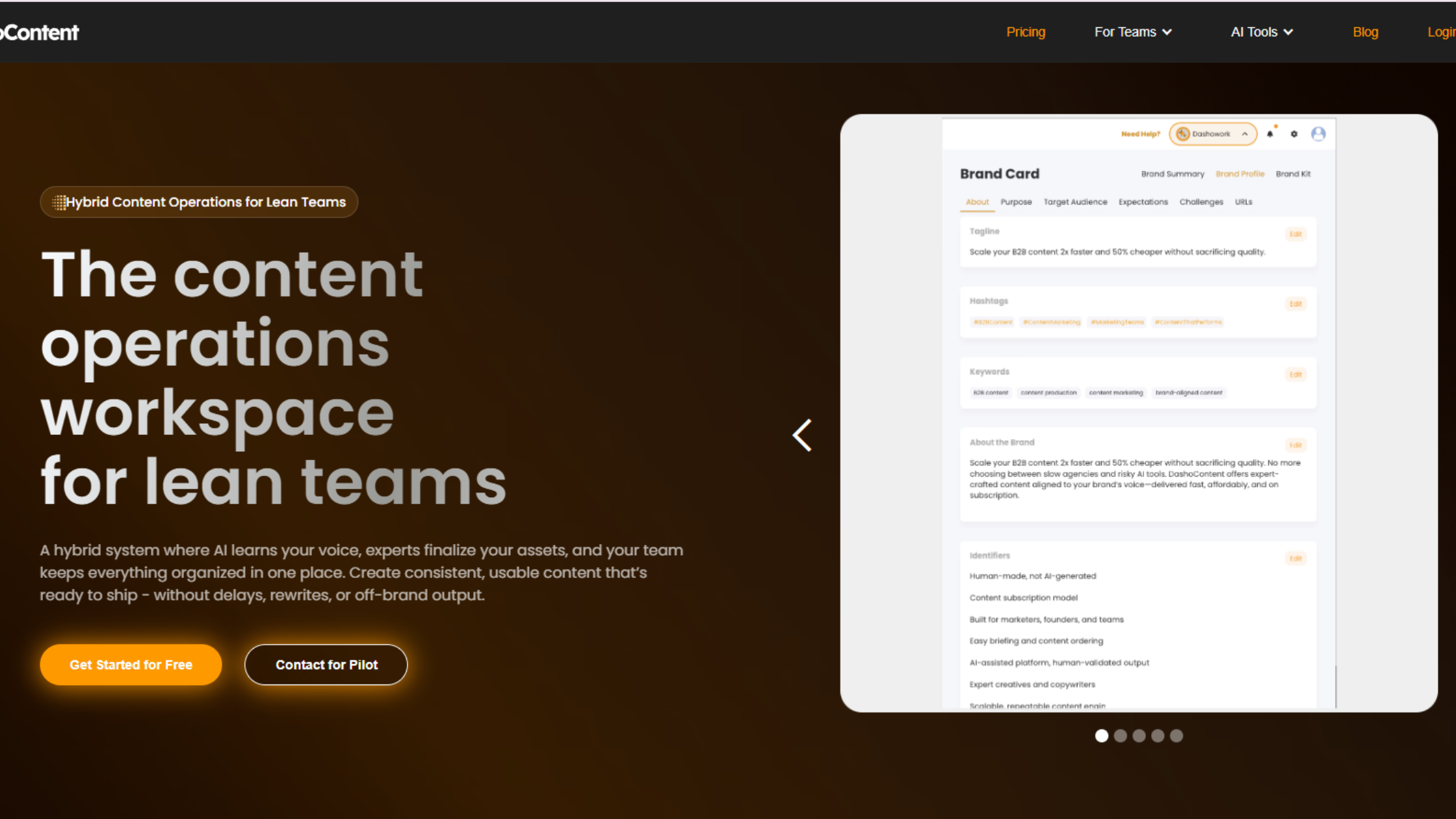The image size is (1456, 819).
Task: Select the Brand Profile view toggle
Action: coord(1240,174)
